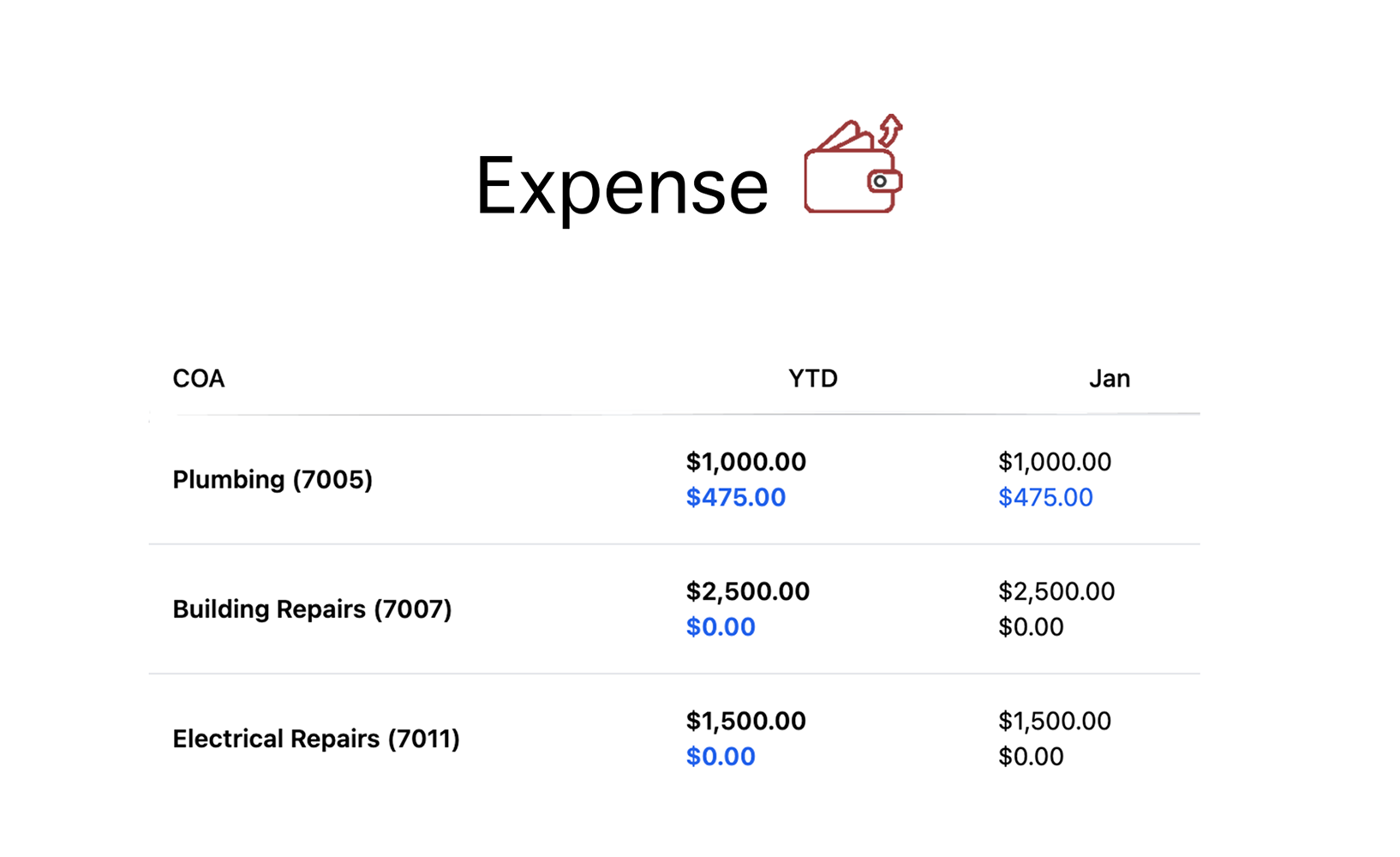
Task: Open the Plumbing (7005) account row
Action: point(272,480)
